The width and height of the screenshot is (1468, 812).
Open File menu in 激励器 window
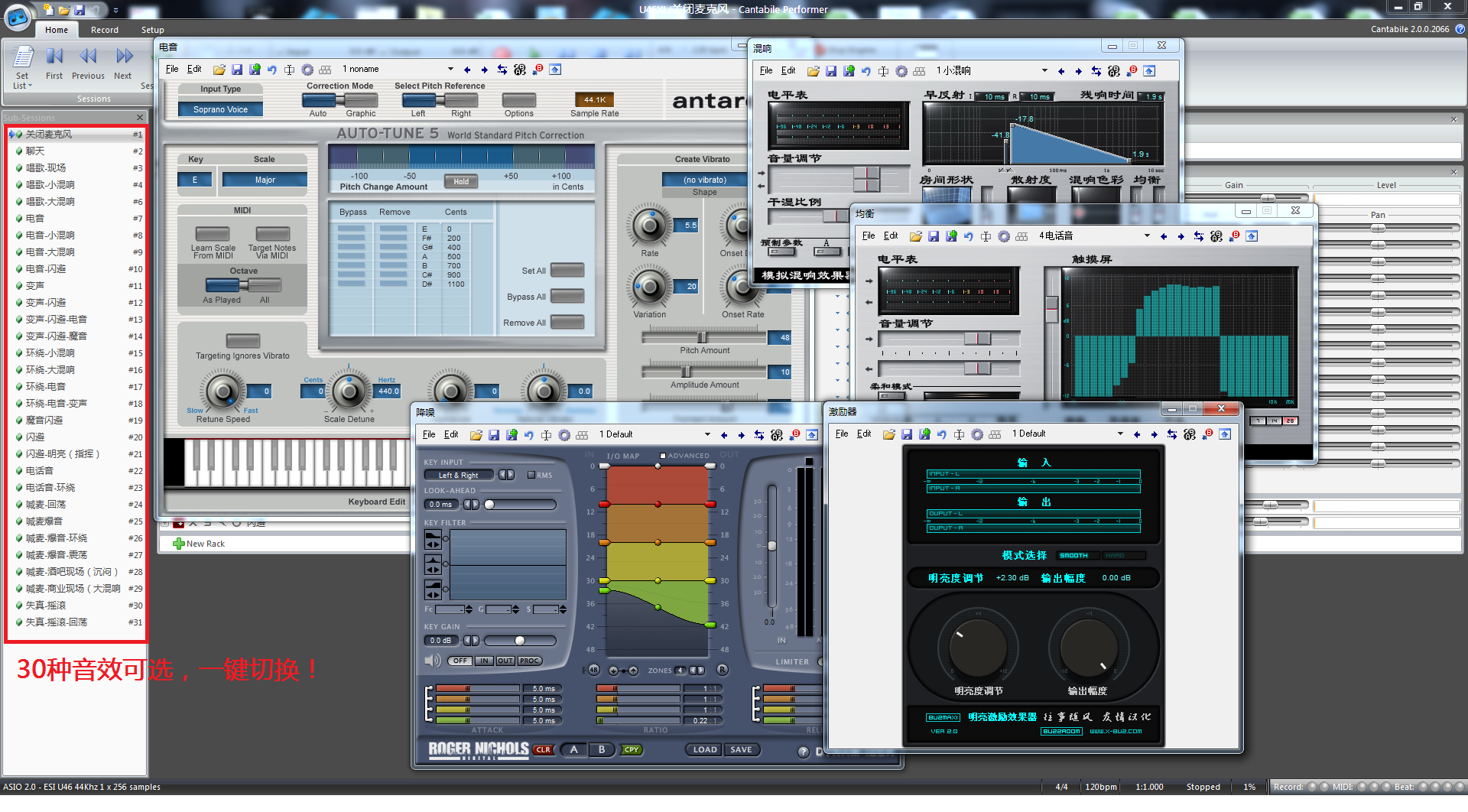842,434
